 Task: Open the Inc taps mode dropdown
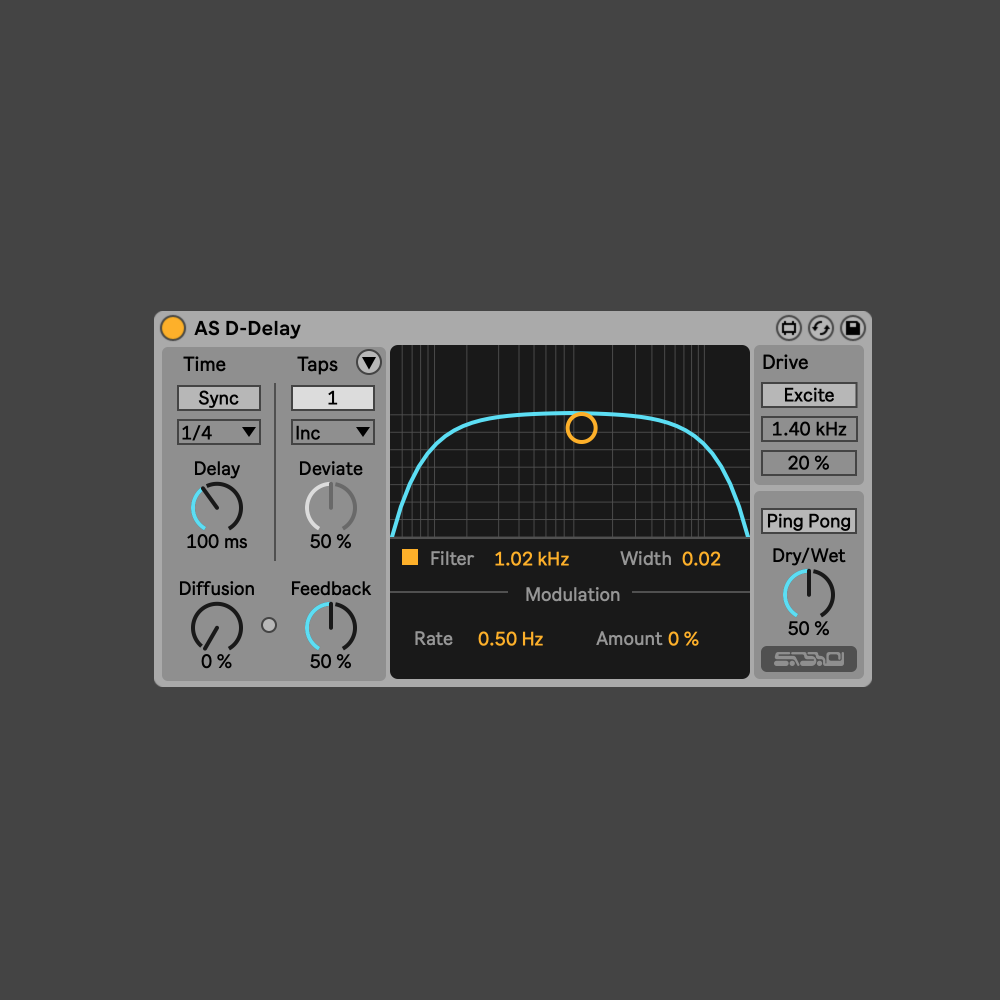[x=333, y=432]
